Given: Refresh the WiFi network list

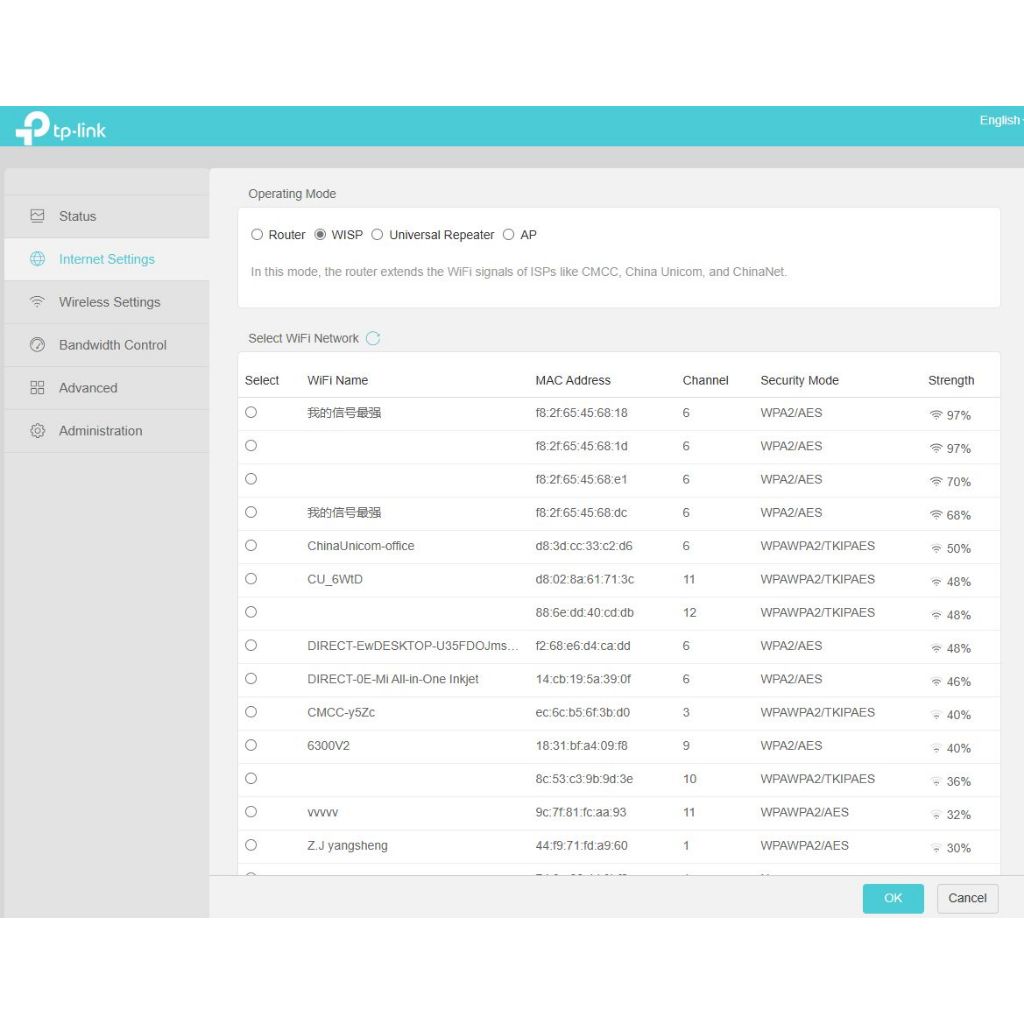Looking at the screenshot, I should (x=373, y=338).
